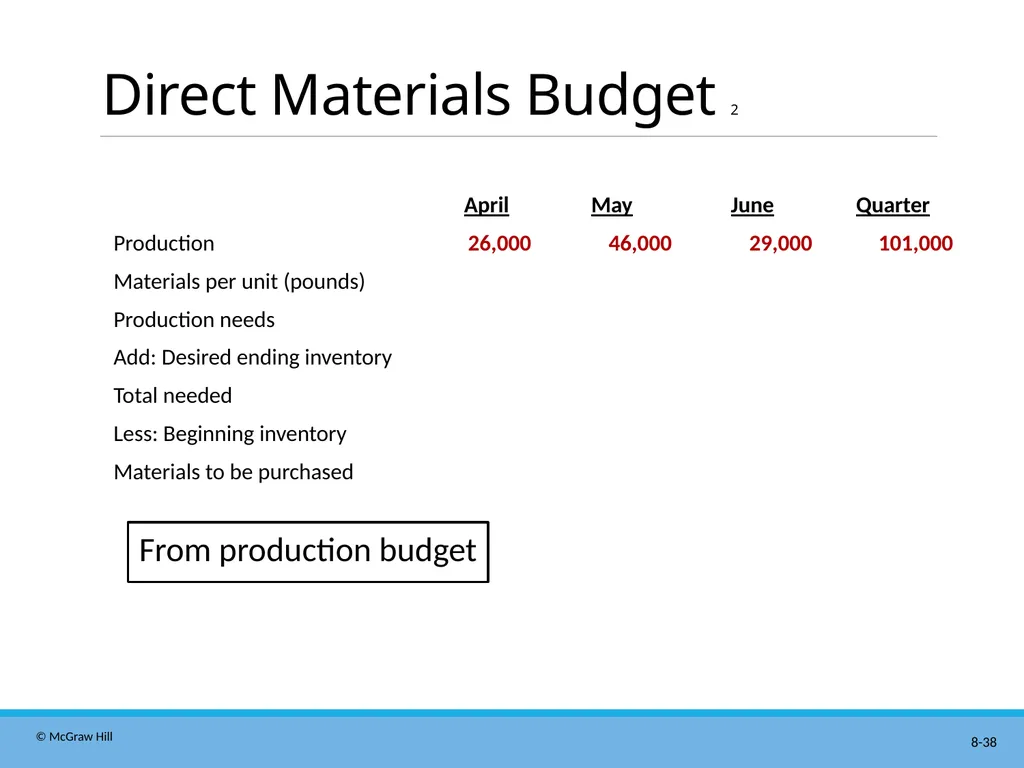Click the slide number '8-38'
This screenshot has width=1024, height=768.
point(984,743)
